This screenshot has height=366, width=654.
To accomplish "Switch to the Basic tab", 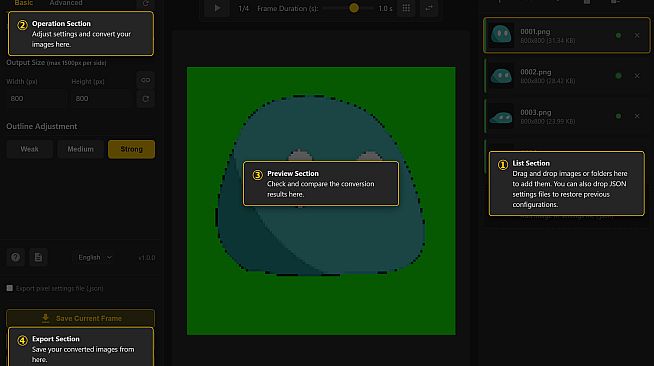I will [x=23, y=3].
